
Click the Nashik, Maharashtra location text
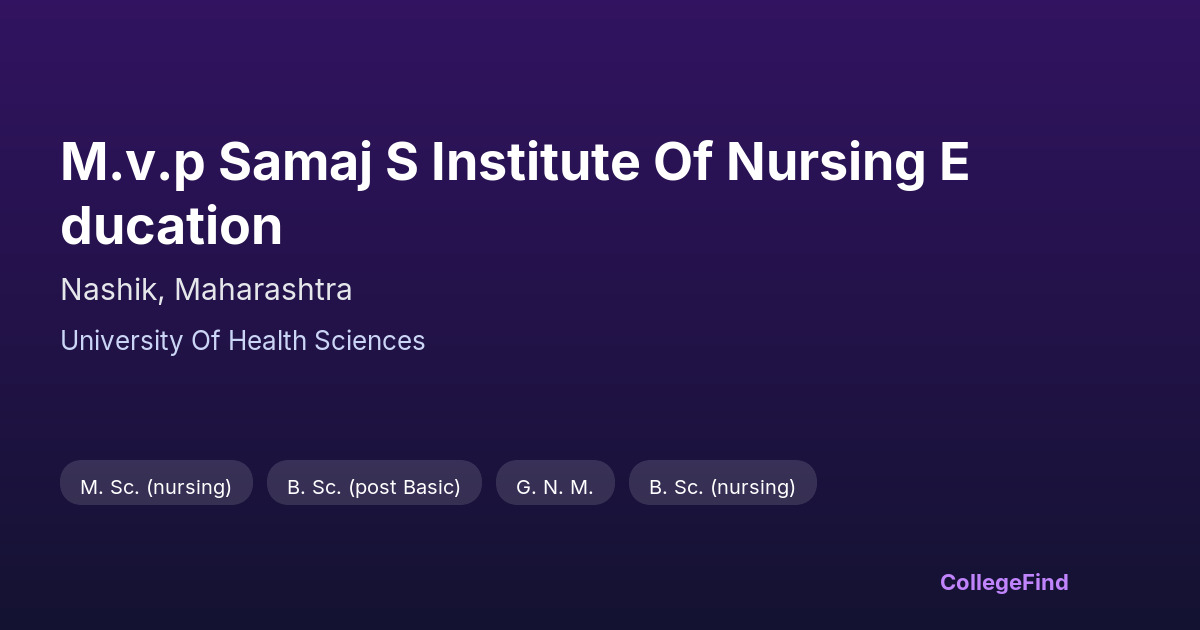(x=206, y=290)
